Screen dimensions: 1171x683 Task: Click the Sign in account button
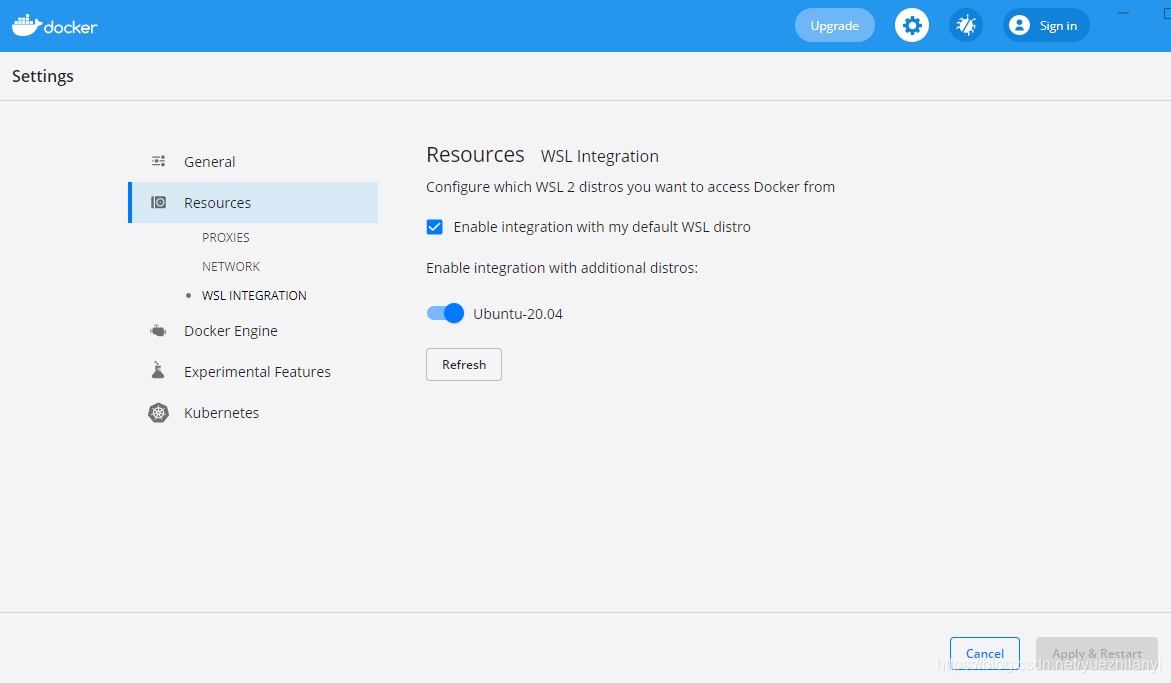point(1045,25)
